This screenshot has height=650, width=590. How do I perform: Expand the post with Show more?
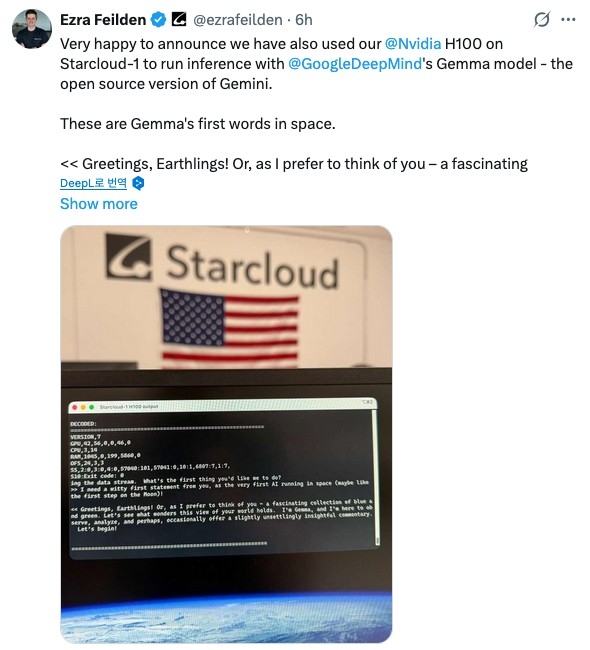[x=99, y=204]
